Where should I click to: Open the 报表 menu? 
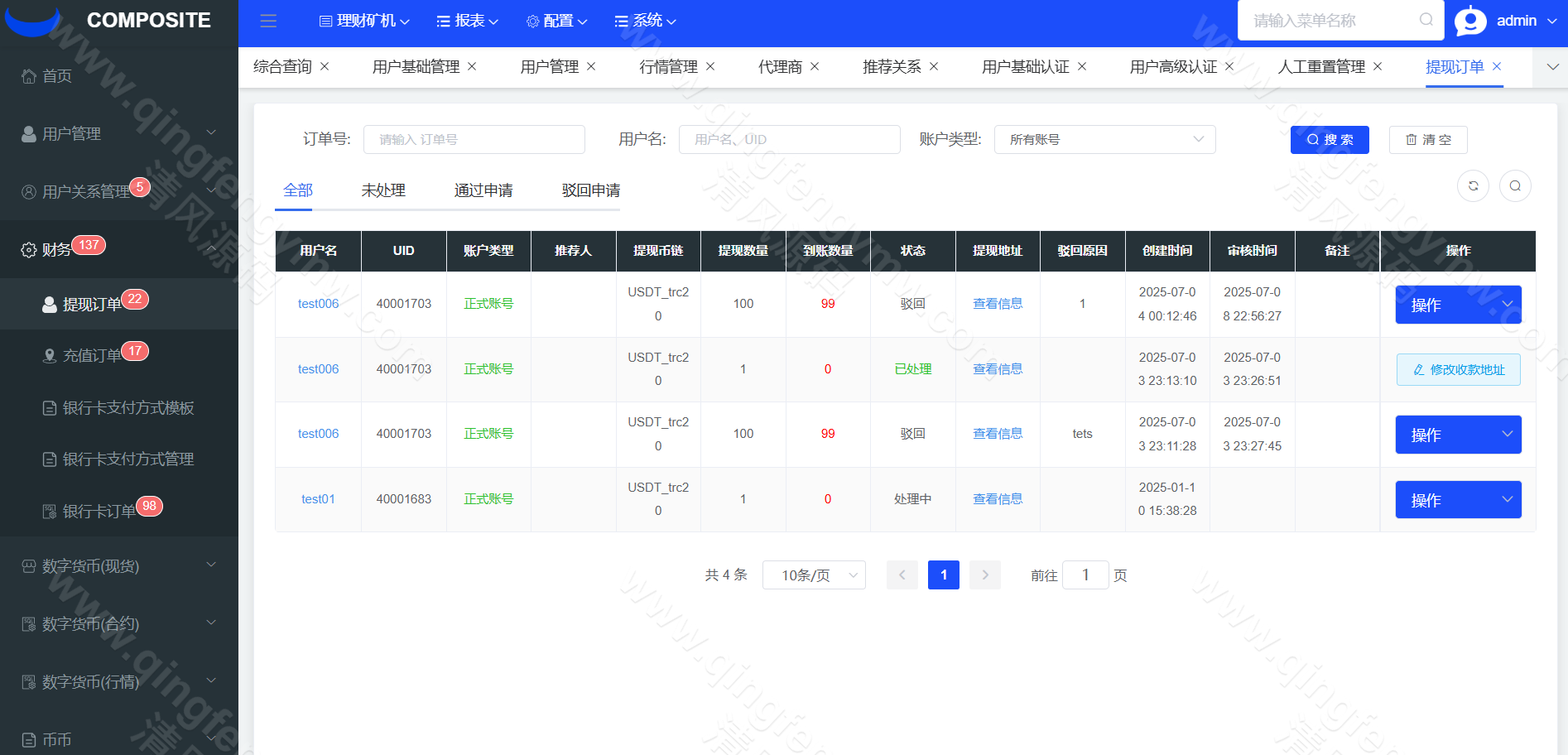466,21
